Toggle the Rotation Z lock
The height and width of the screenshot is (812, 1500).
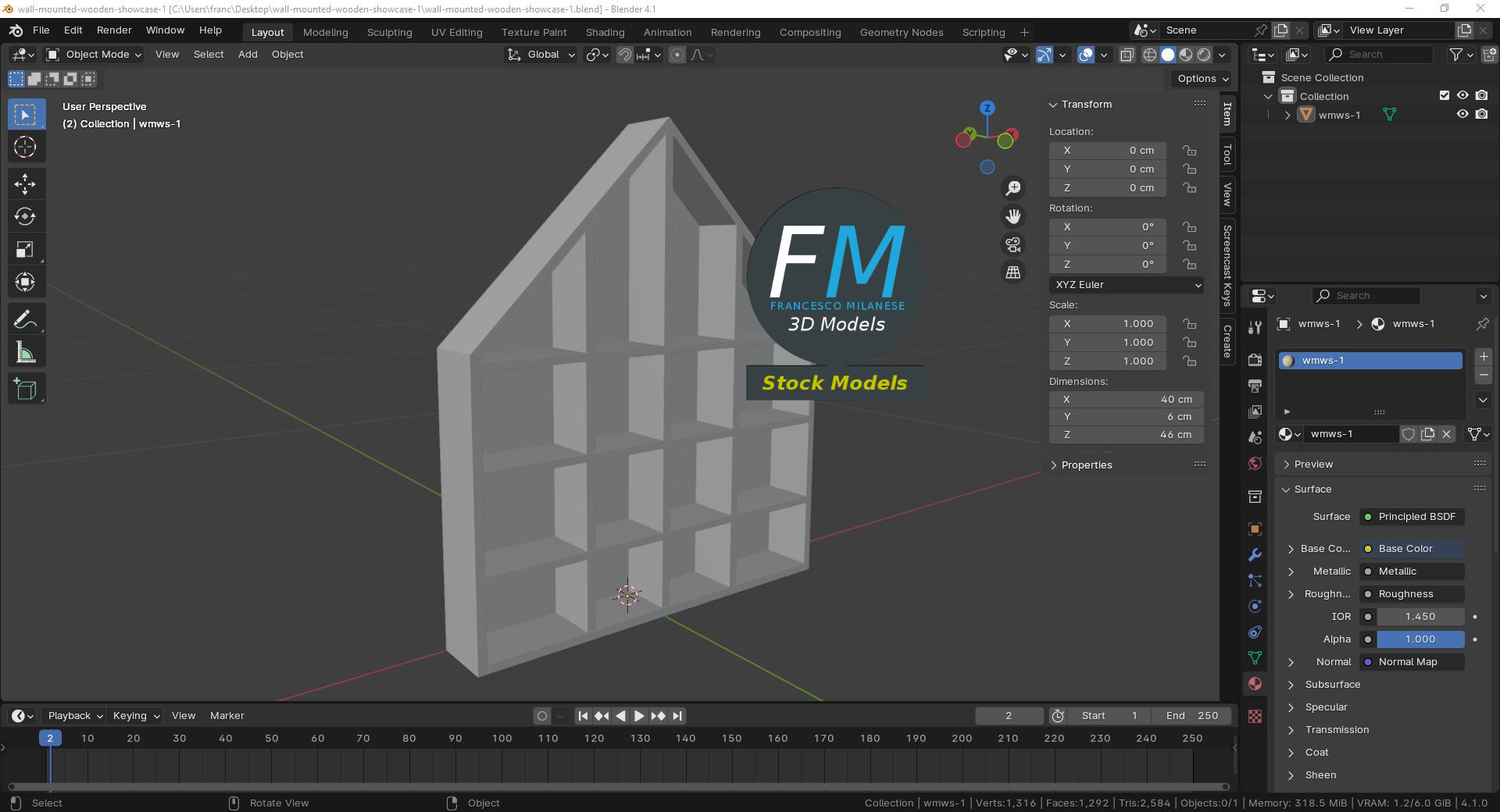point(1189,265)
